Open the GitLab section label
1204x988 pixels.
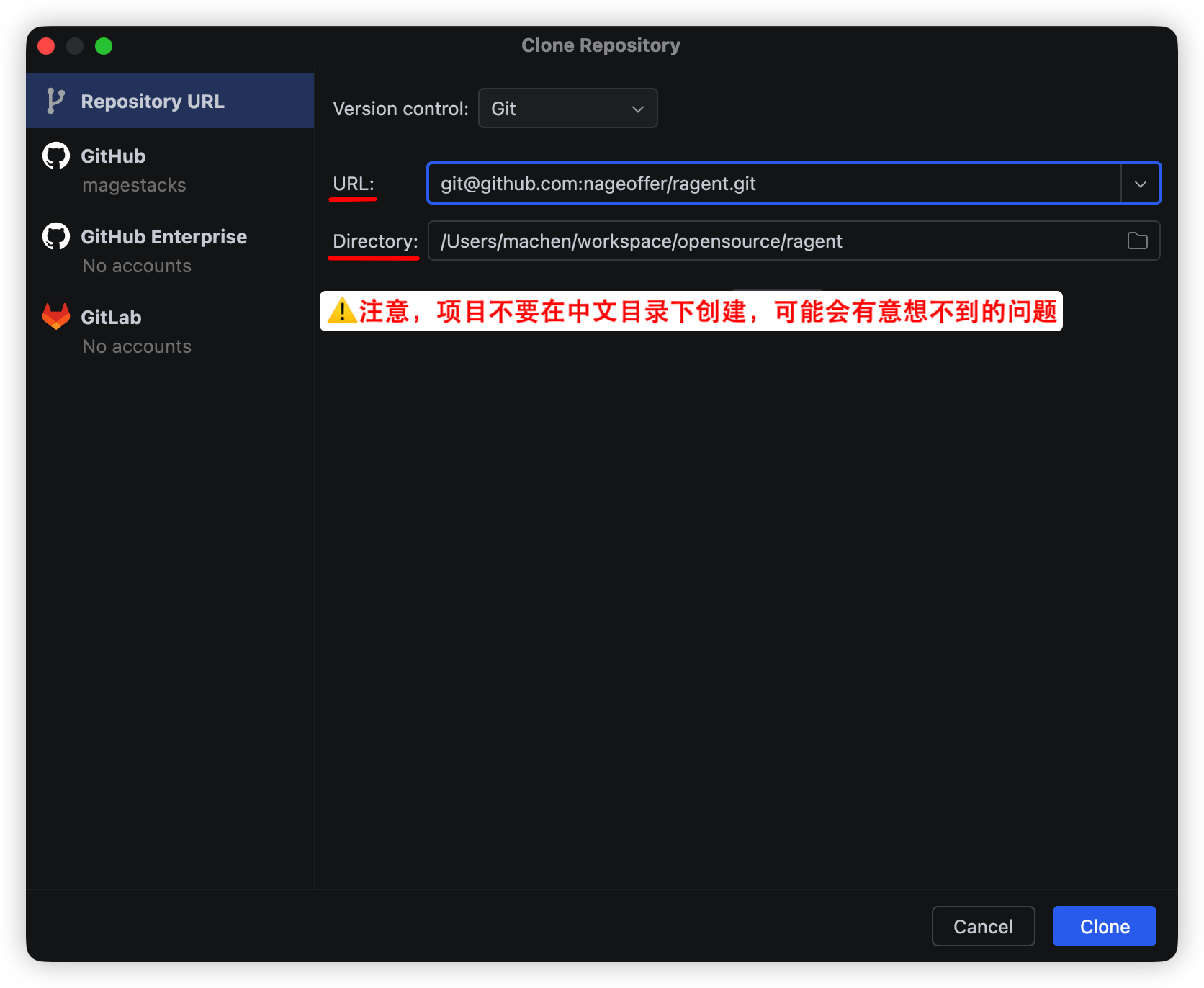coord(111,318)
